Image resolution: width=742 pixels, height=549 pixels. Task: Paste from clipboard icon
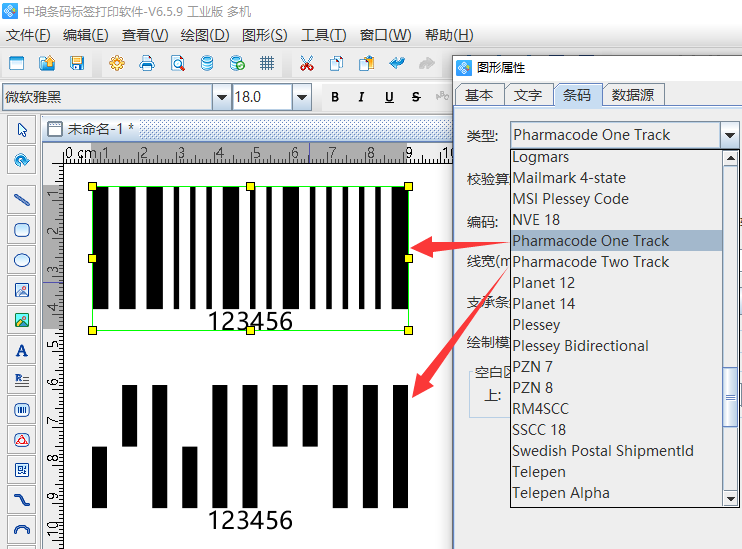367,63
